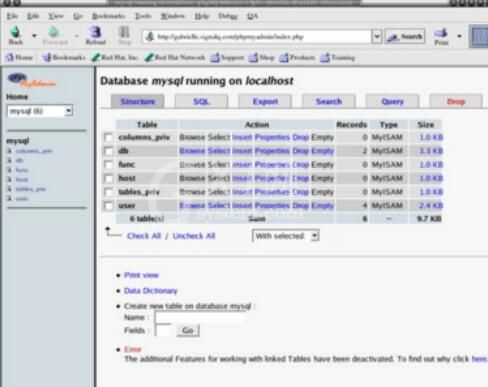
Task: Open the Edit menu
Action: coord(33,16)
